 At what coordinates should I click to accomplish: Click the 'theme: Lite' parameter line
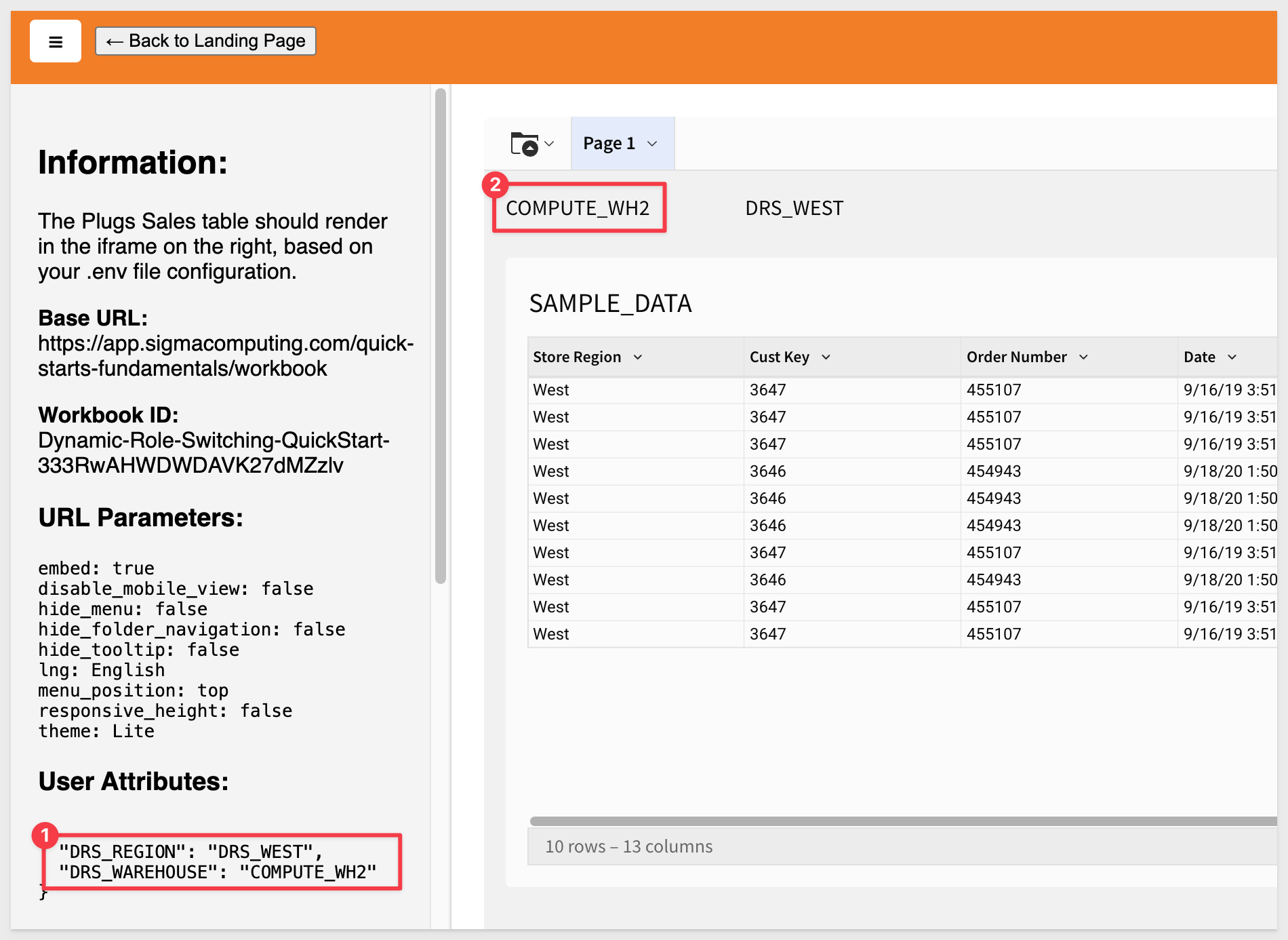coord(96,731)
